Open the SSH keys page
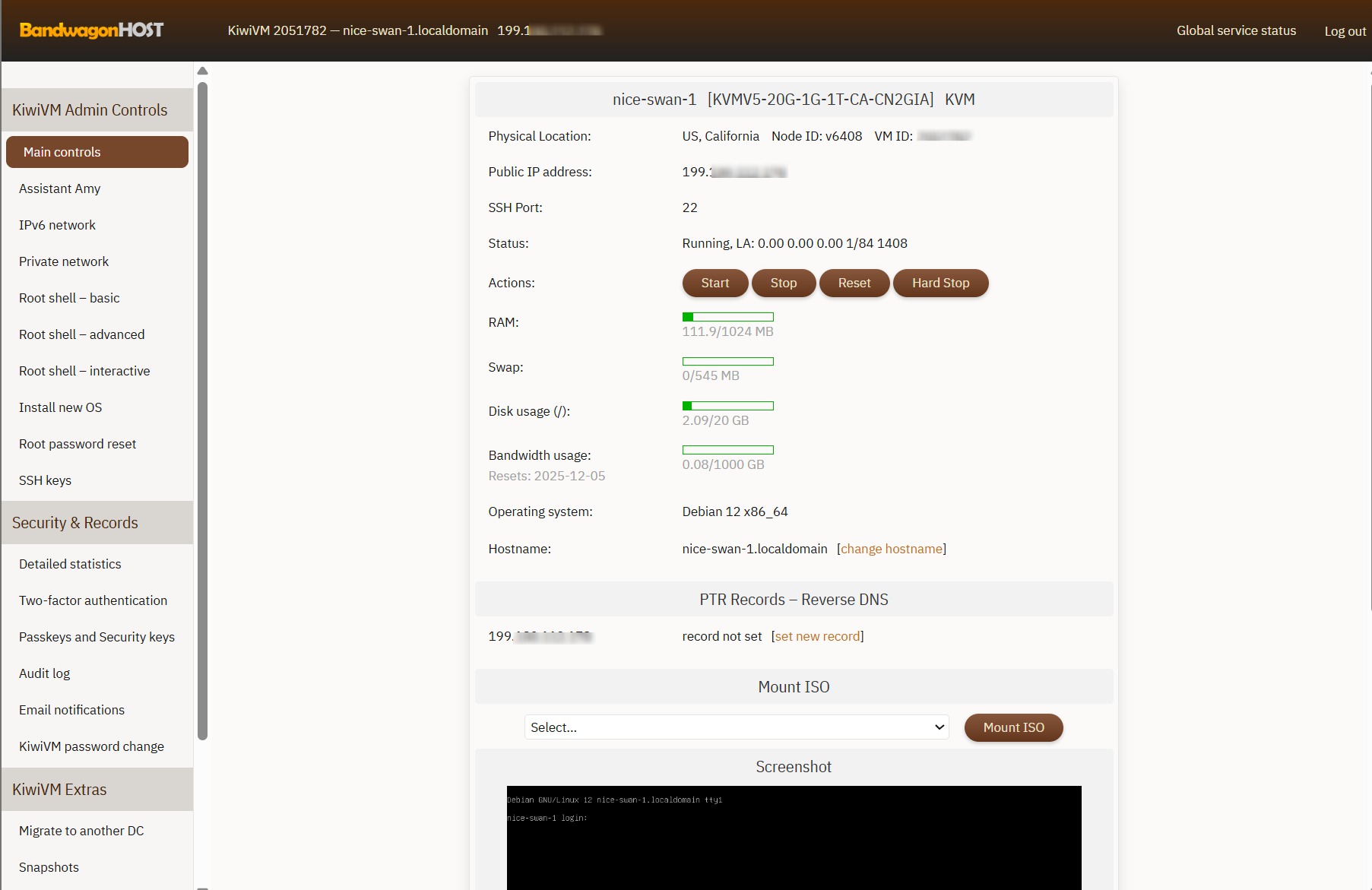Viewport: 1372px width, 890px height. 45,480
